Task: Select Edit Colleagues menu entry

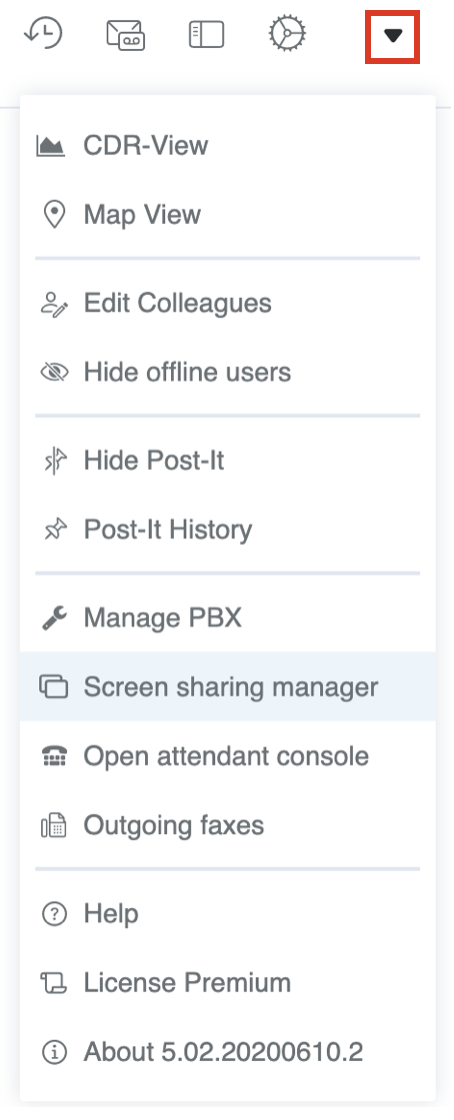Action: [228, 303]
